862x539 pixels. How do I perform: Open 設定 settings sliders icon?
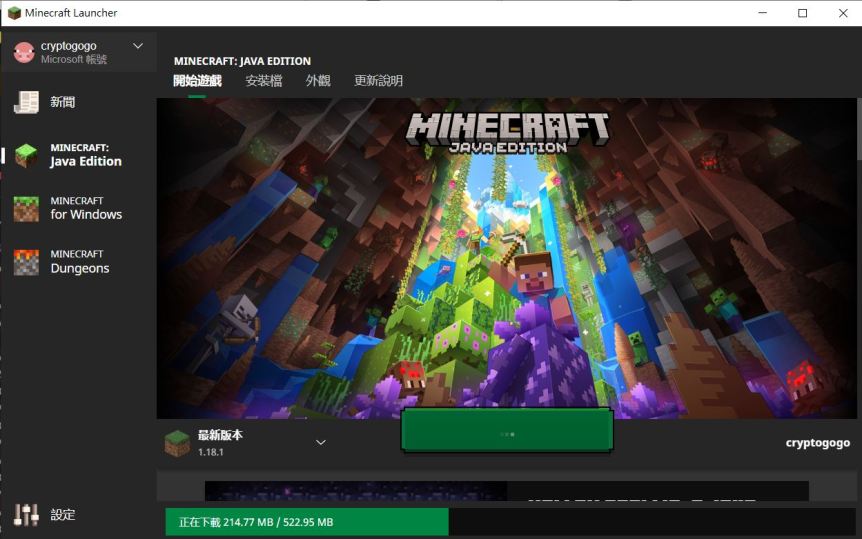point(26,515)
